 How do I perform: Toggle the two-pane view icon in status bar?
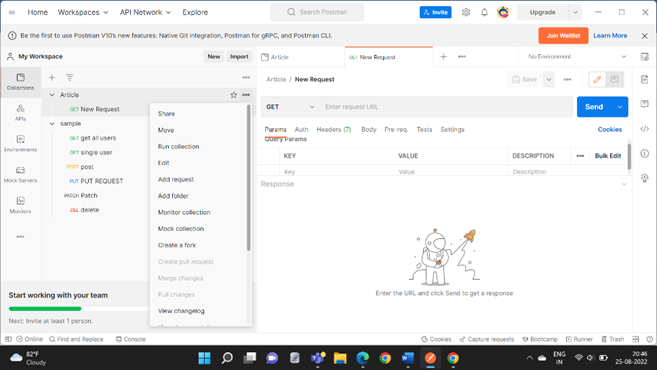tap(636, 339)
